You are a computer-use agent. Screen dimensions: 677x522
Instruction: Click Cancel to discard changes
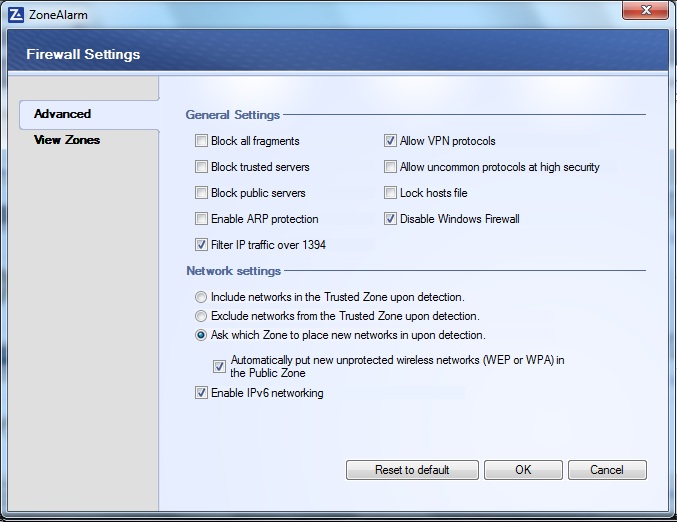(x=607, y=470)
